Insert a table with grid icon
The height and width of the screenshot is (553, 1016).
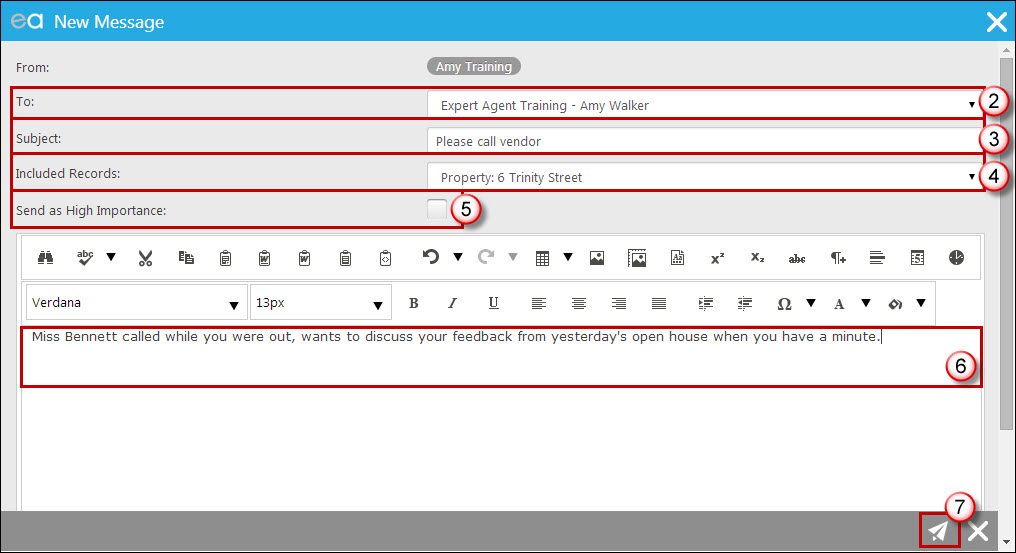542,258
